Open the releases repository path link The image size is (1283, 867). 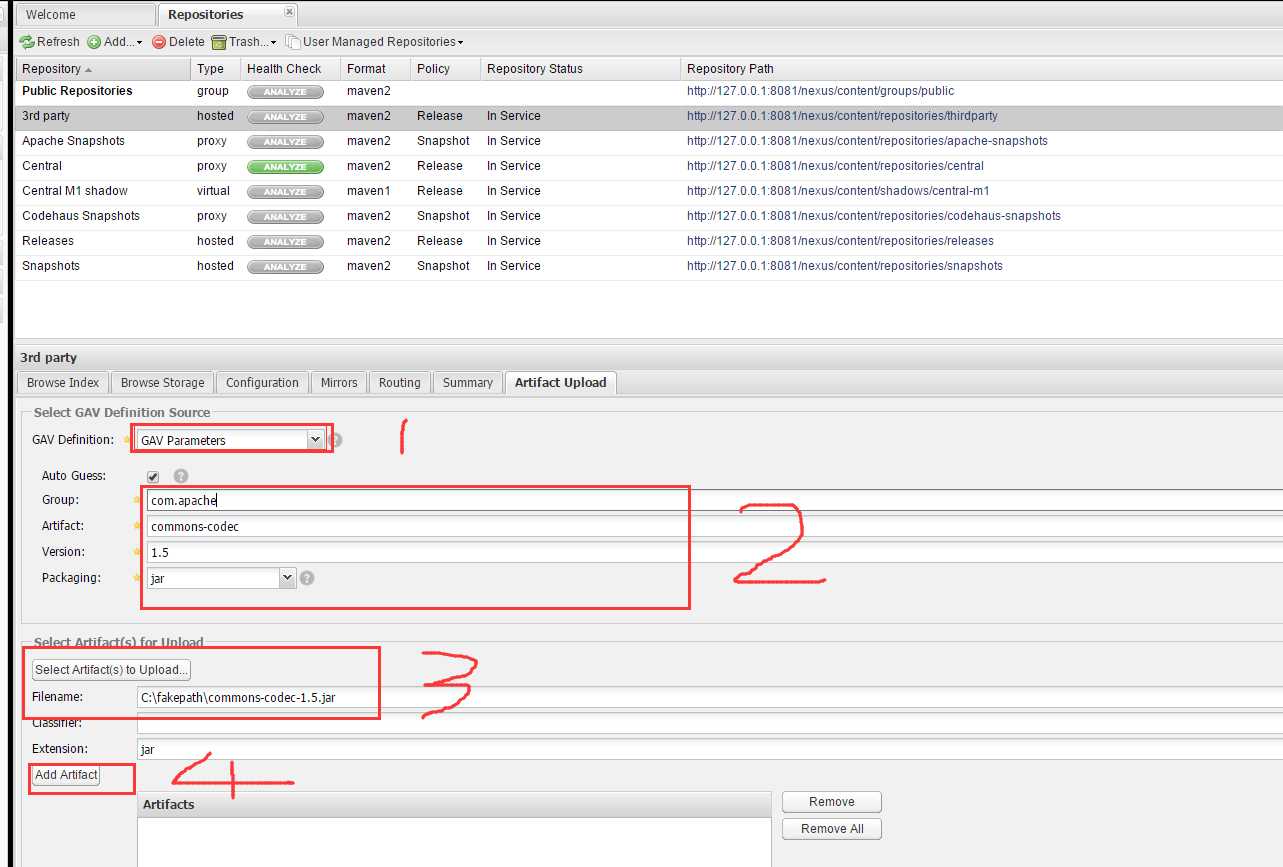pos(840,241)
